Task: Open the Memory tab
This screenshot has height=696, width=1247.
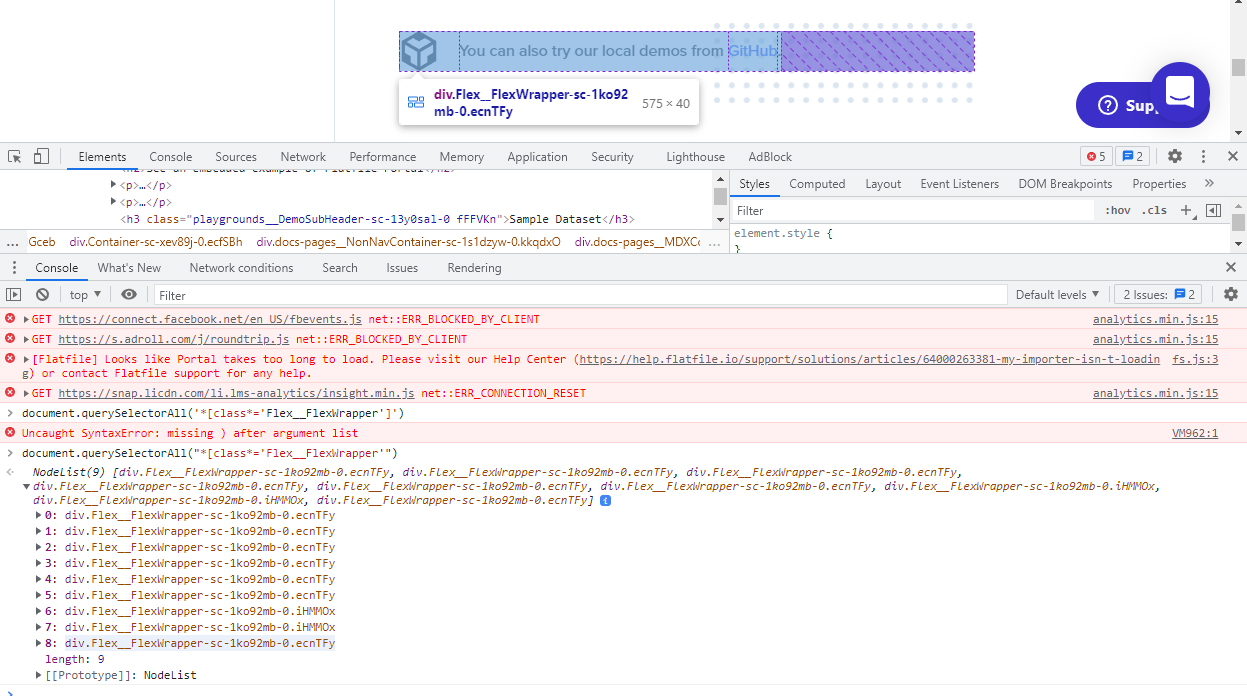Action: 461,156
